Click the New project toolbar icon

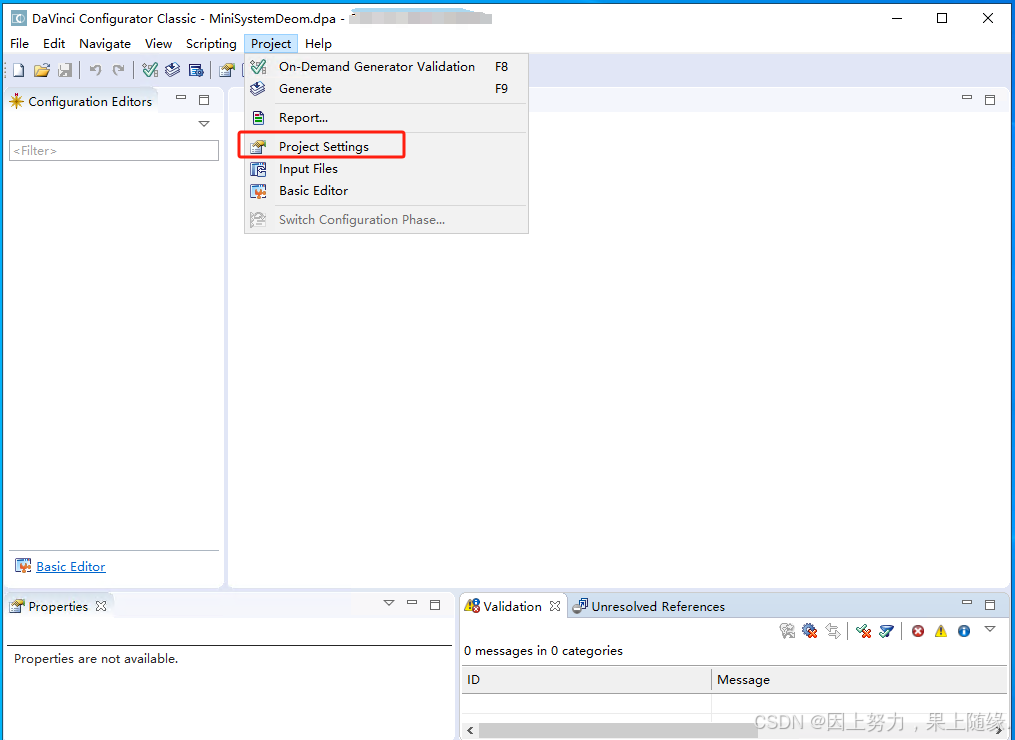(19, 70)
